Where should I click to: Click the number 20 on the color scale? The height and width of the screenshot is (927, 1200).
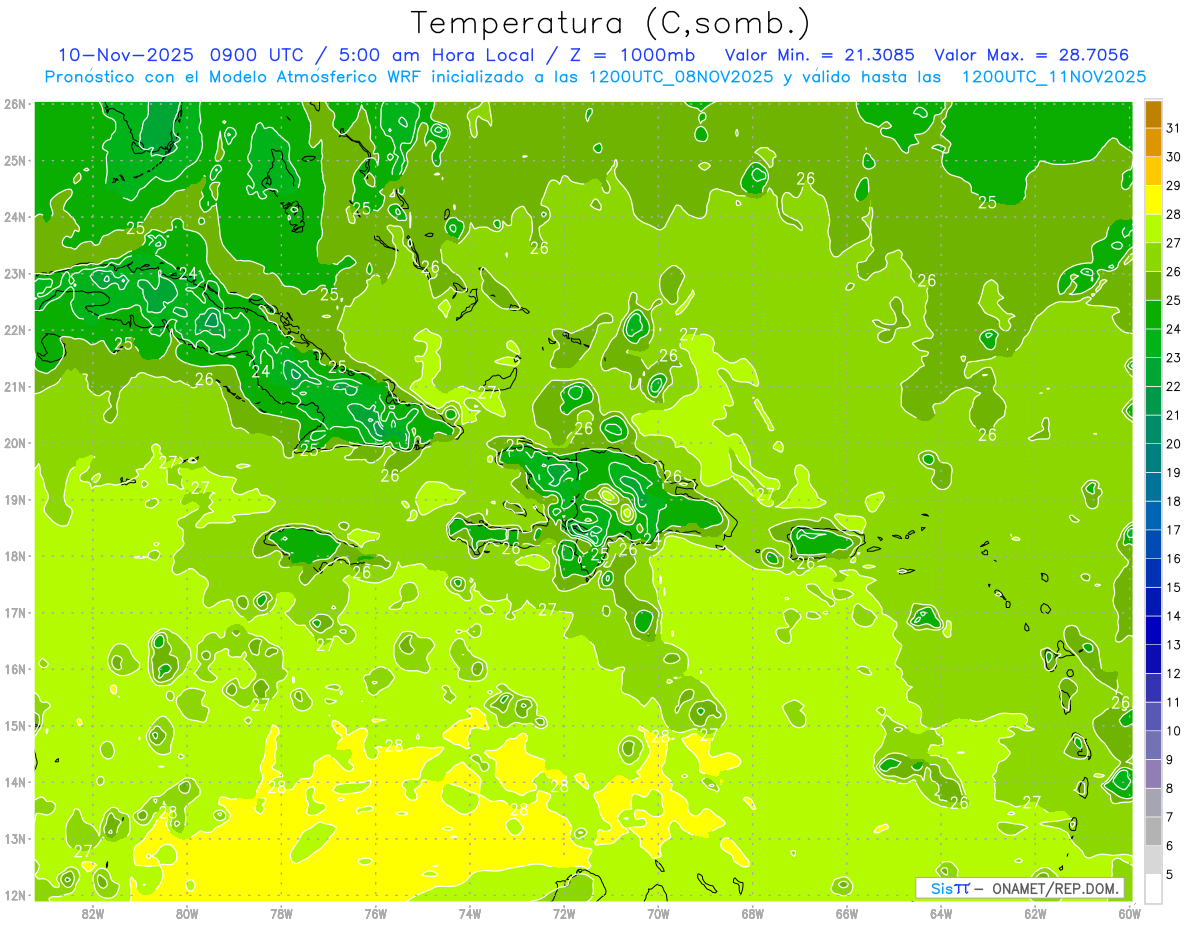[1174, 444]
